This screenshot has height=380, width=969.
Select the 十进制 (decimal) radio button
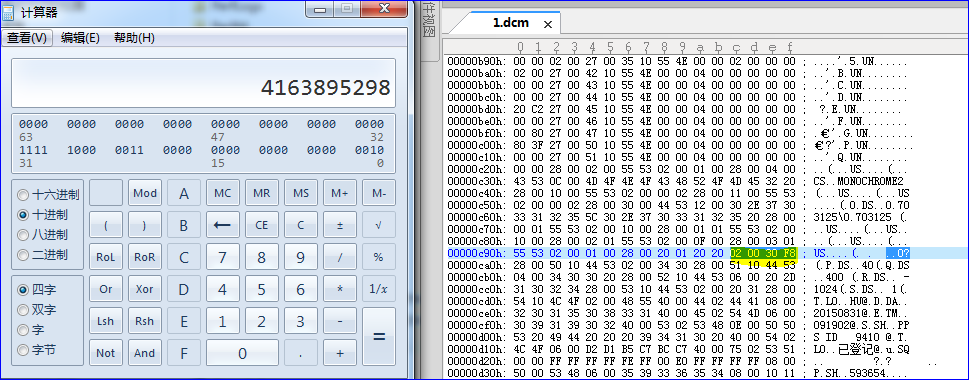click(x=23, y=215)
